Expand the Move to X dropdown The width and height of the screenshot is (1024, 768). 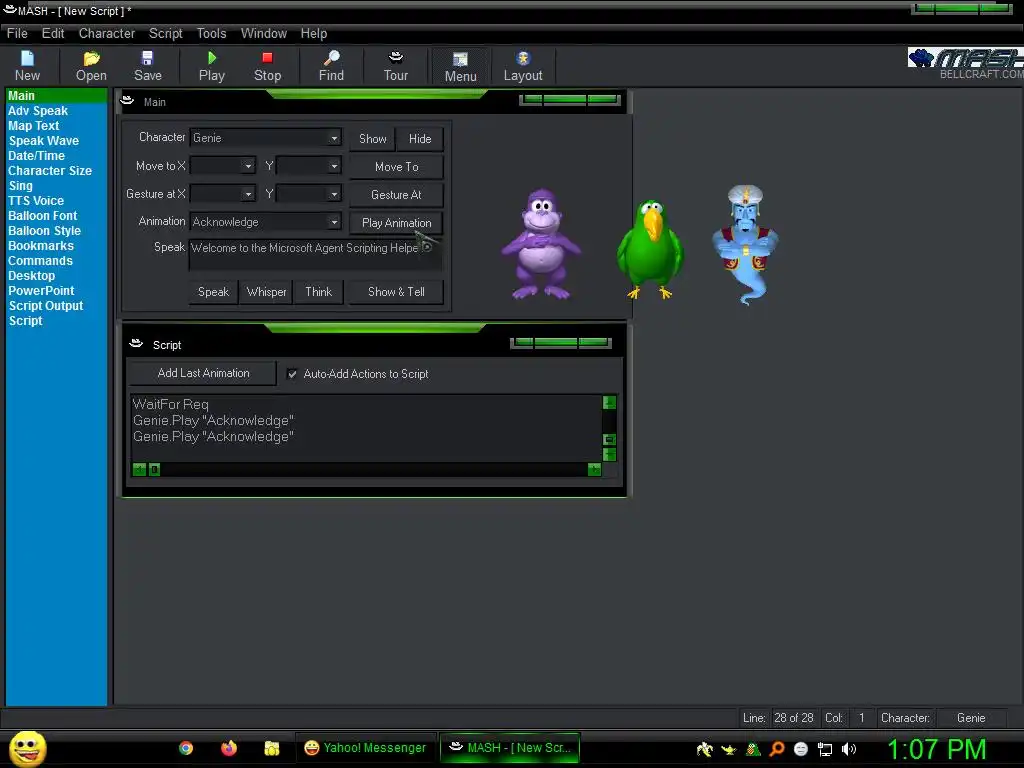(248, 166)
